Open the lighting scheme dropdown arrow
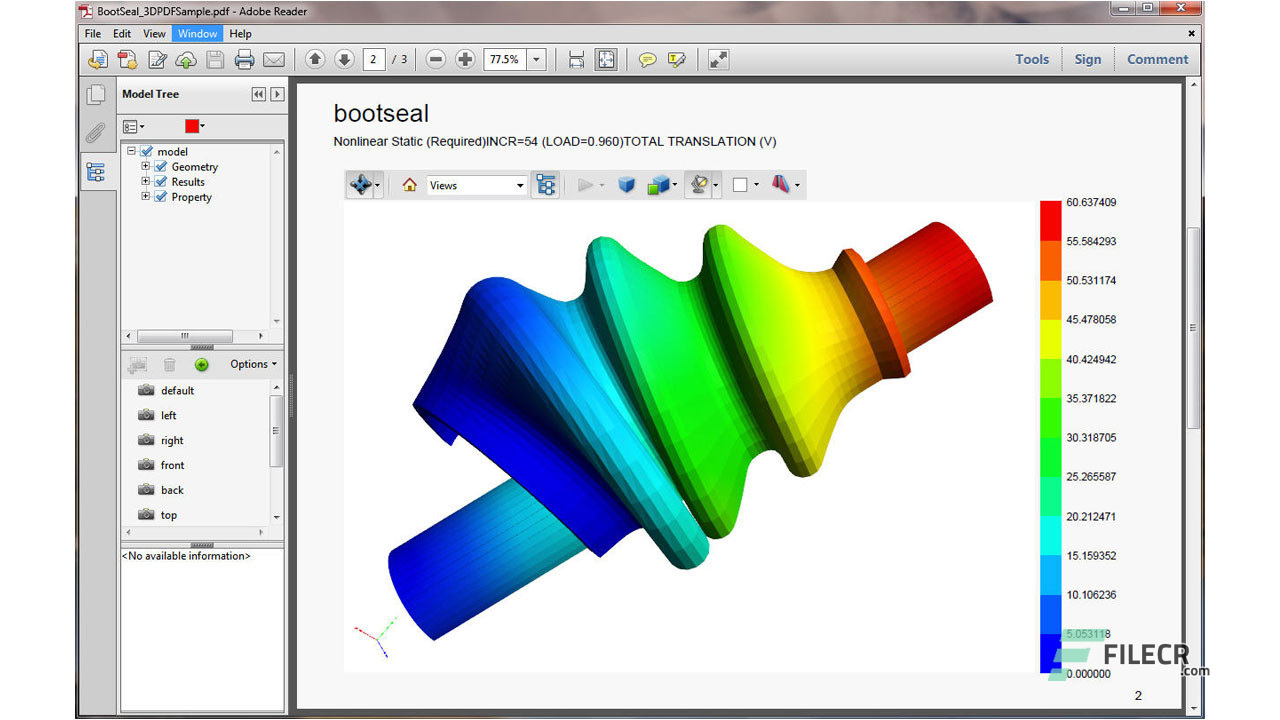Viewport: 1280px width, 720px height. point(716,185)
